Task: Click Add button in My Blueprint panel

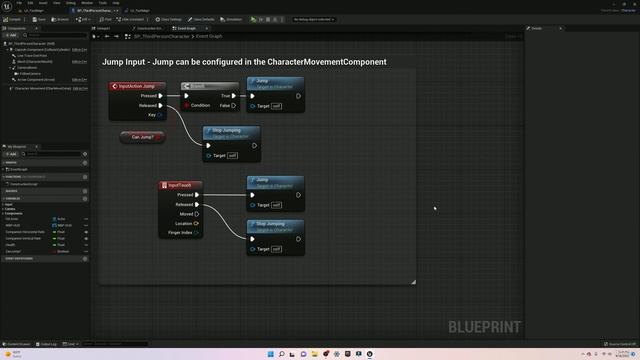Action: pyautogui.click(x=11, y=154)
